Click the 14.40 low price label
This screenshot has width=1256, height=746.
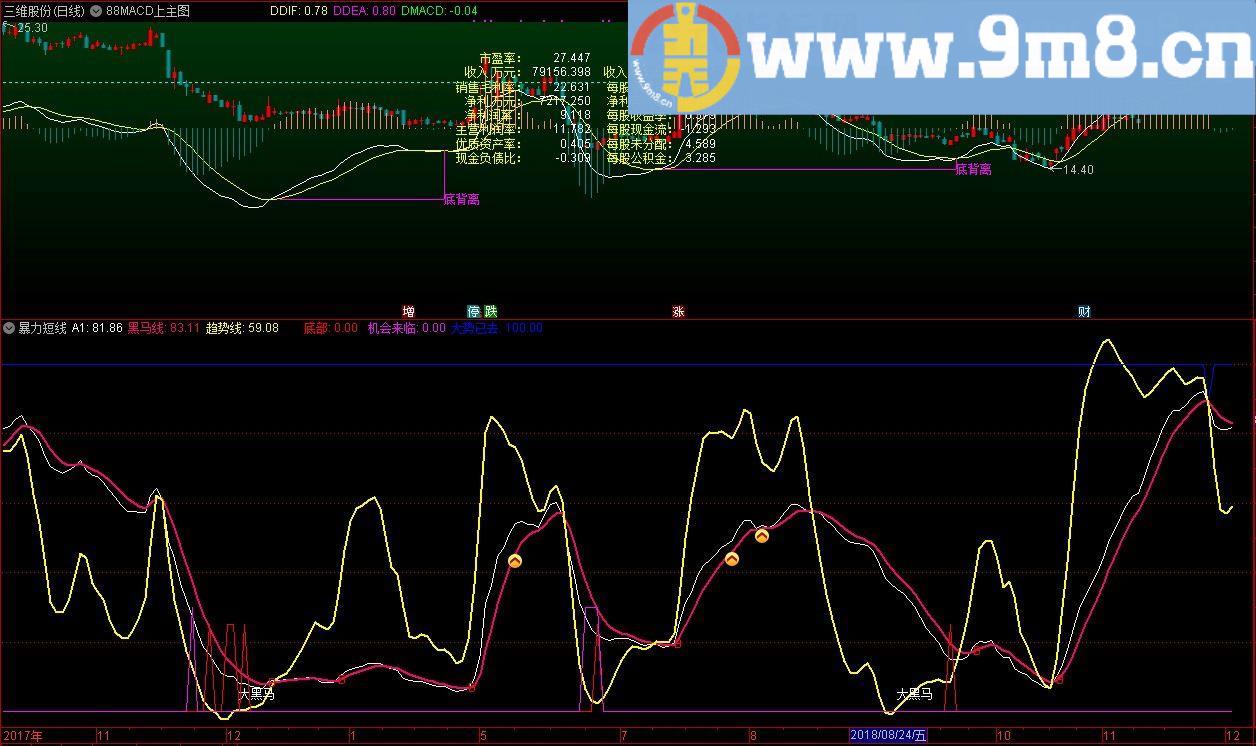(x=1078, y=170)
